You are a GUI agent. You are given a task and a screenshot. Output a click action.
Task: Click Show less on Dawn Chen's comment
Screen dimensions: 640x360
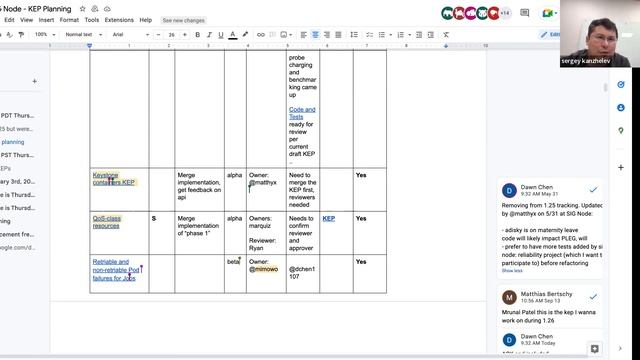pos(512,271)
